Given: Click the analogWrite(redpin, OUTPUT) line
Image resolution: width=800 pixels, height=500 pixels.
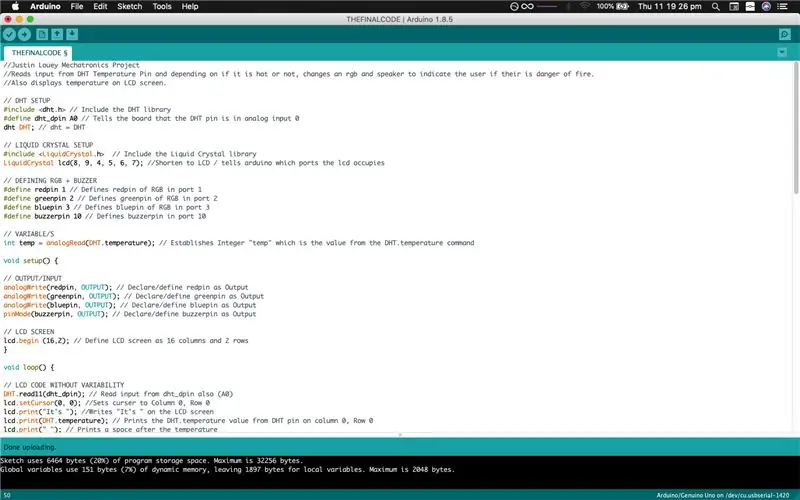Looking at the screenshot, I should 126,287.
